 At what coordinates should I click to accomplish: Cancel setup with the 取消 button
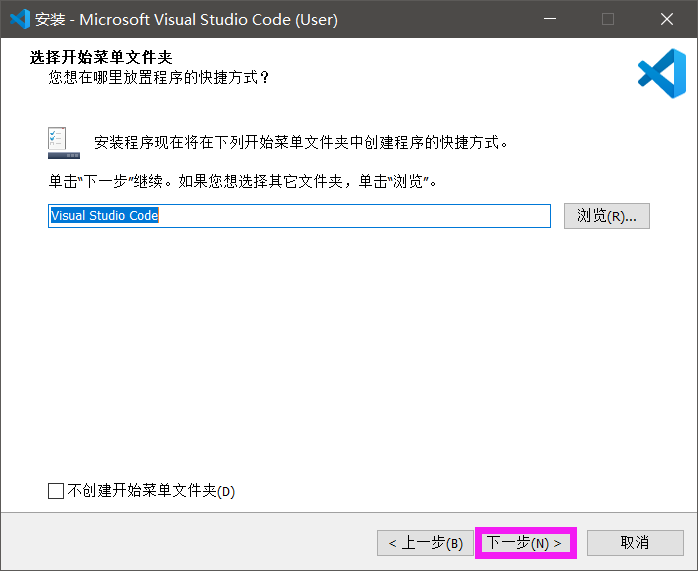pyautogui.click(x=635, y=543)
